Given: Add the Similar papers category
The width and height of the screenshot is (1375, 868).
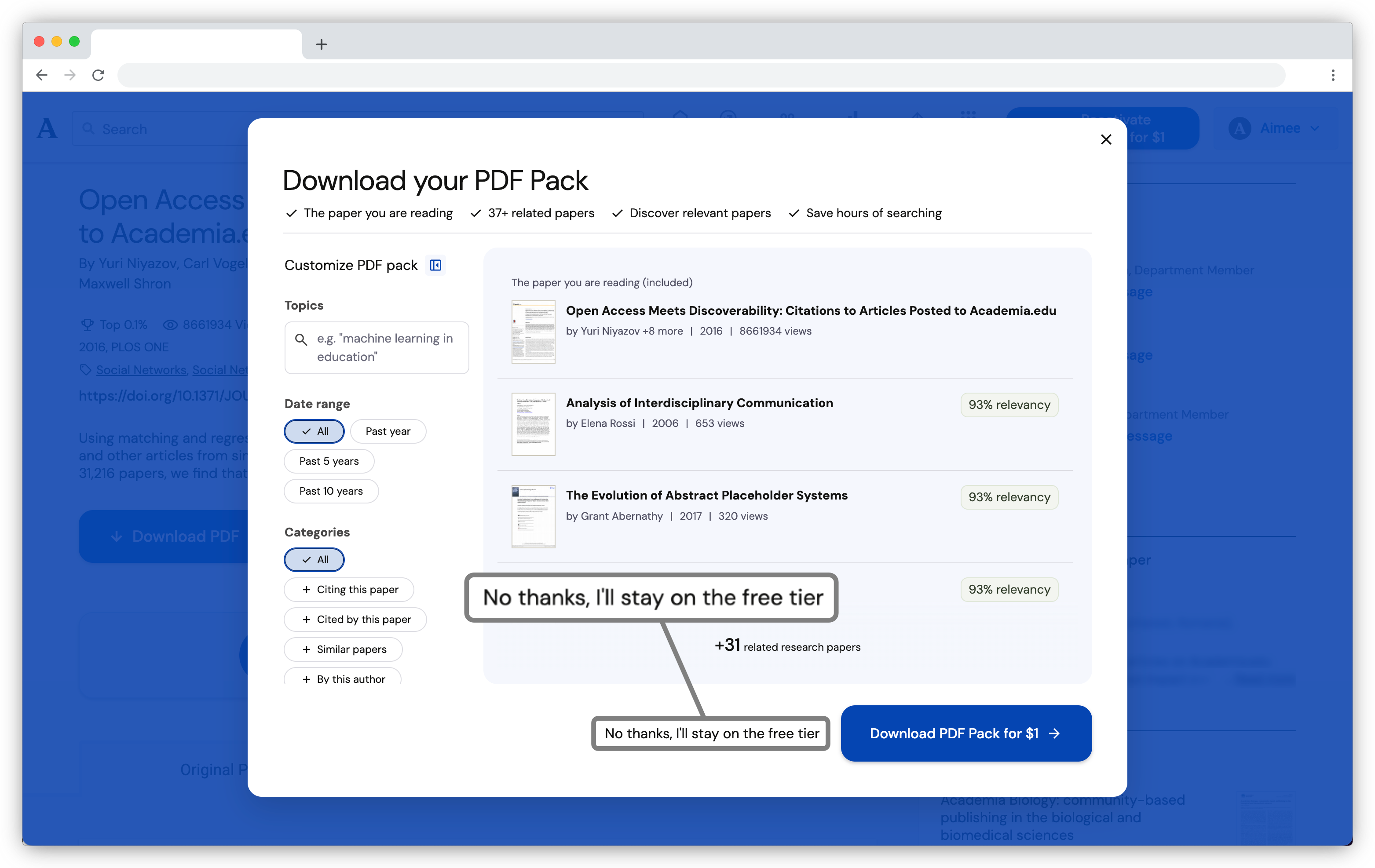Looking at the screenshot, I should click(x=343, y=649).
